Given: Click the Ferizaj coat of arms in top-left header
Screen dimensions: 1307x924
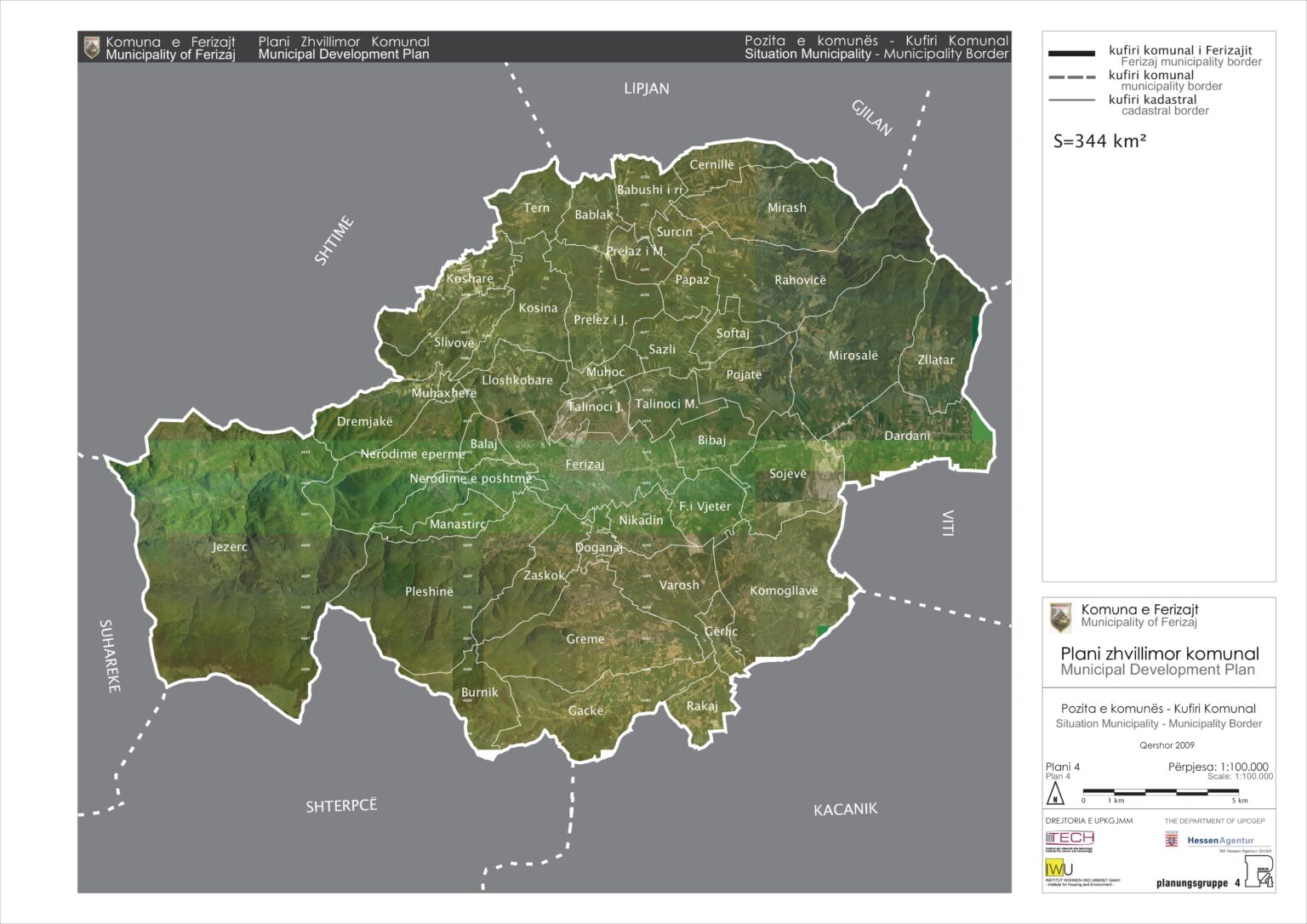Looking at the screenshot, I should click(x=91, y=47).
